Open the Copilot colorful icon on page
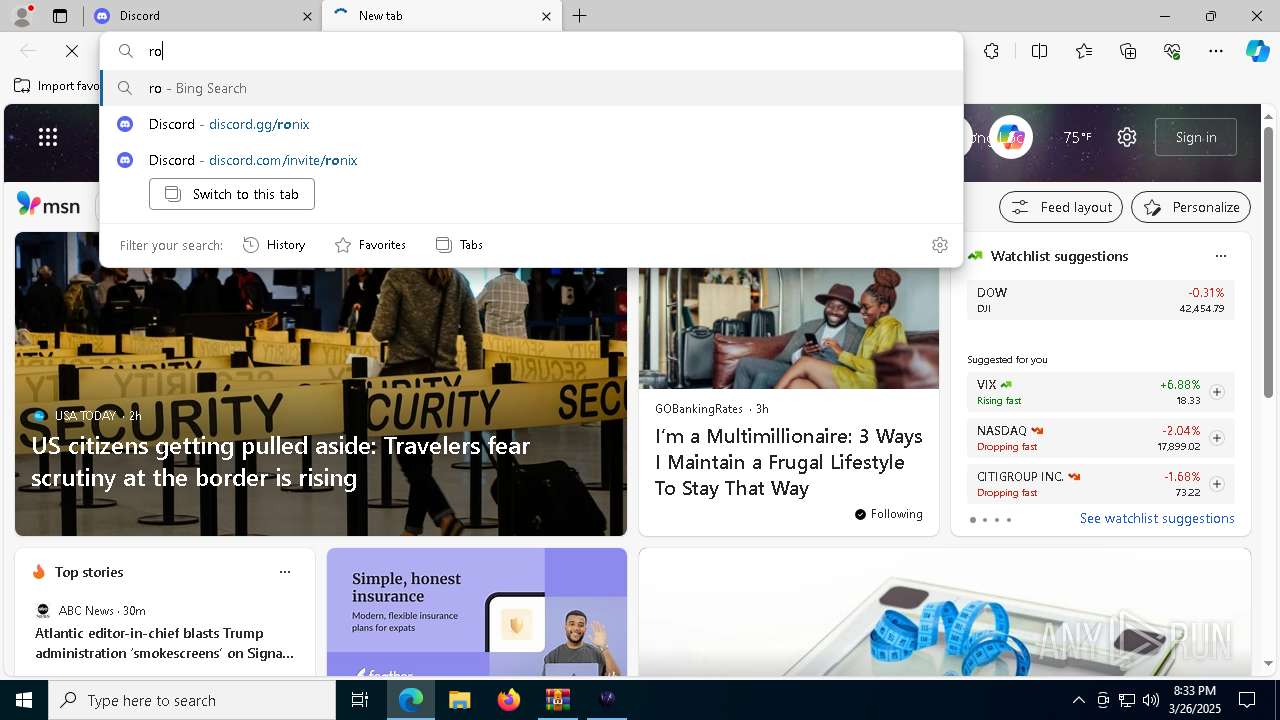 point(1011,137)
